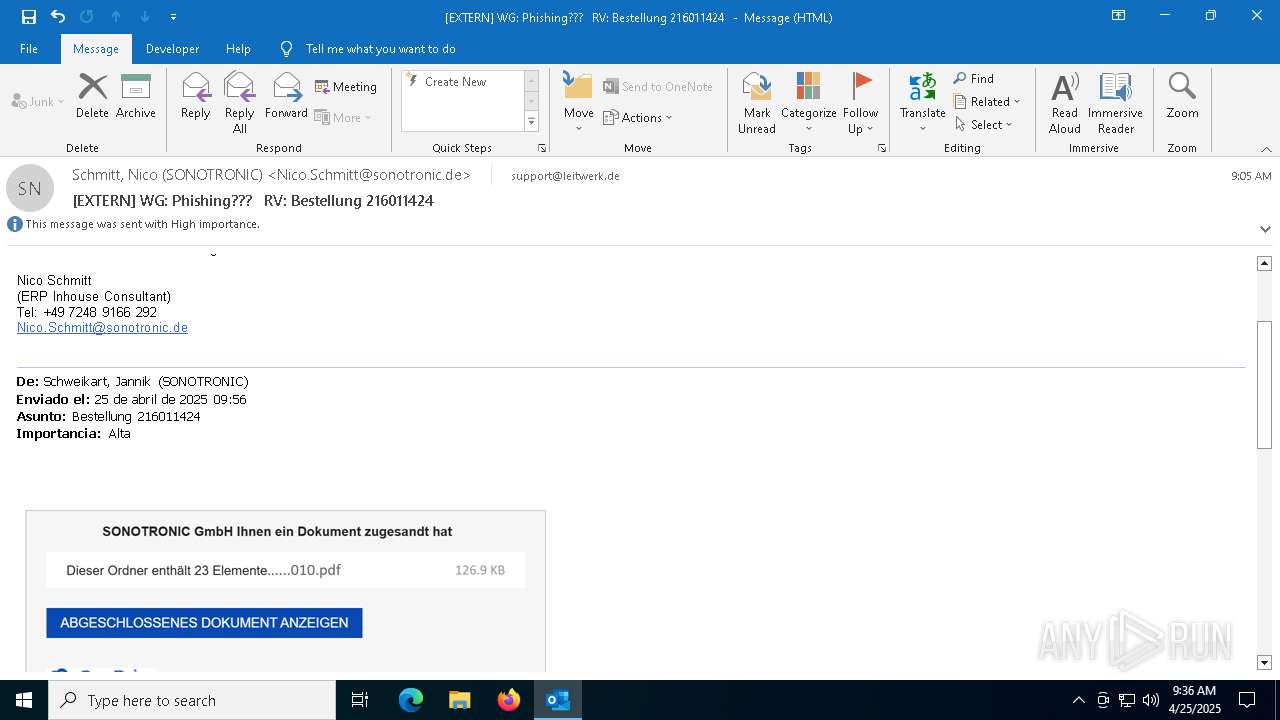Save the message via quick access toolbar
Viewport: 1280px width, 720px height.
(x=29, y=17)
